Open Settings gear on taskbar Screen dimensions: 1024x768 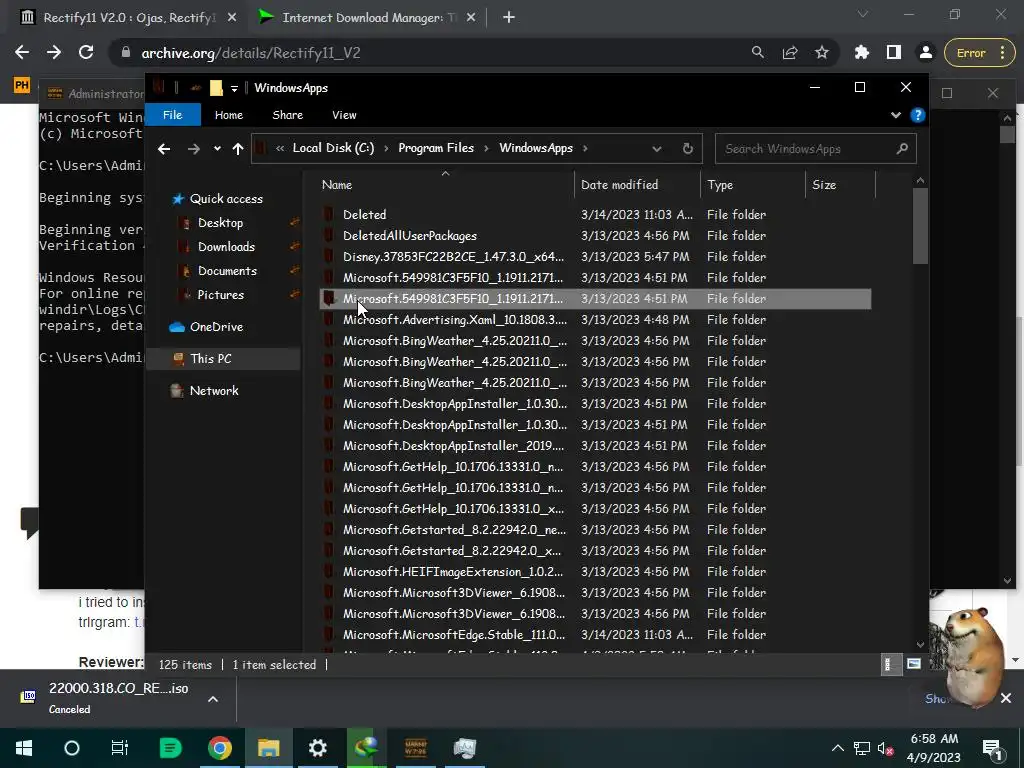coord(317,748)
